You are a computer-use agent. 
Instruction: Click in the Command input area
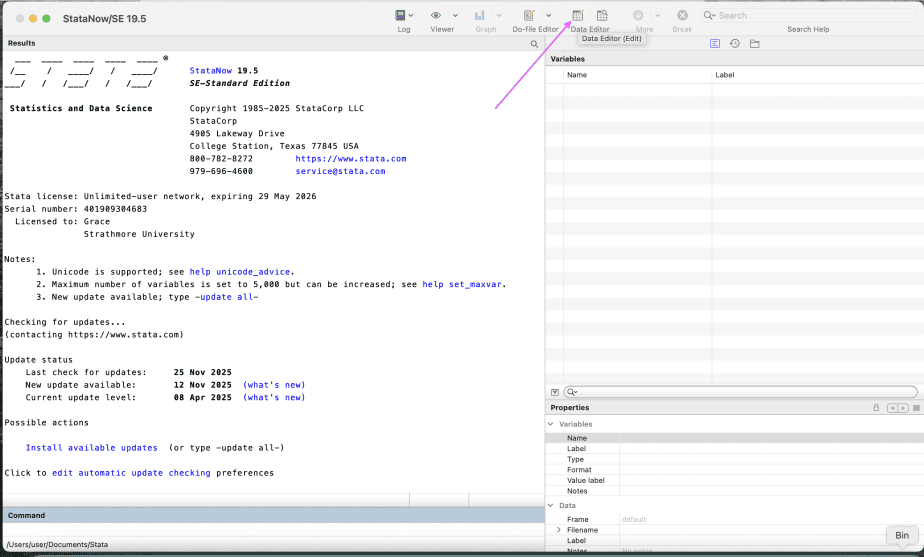[x=273, y=529]
